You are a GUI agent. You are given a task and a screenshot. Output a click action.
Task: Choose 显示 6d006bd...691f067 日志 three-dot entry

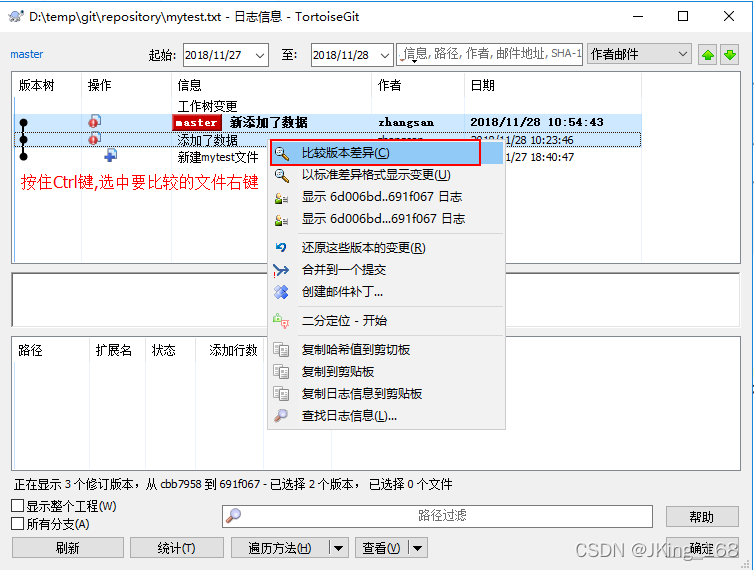[x=386, y=219]
